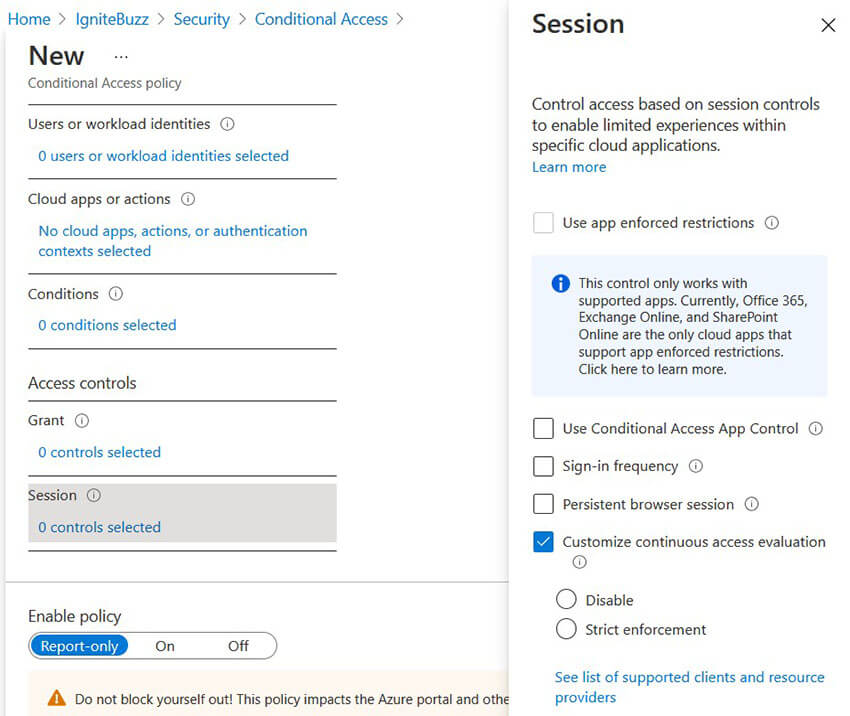Select the Disable radio option
Viewport: 850px width, 716px height.
pyautogui.click(x=567, y=599)
